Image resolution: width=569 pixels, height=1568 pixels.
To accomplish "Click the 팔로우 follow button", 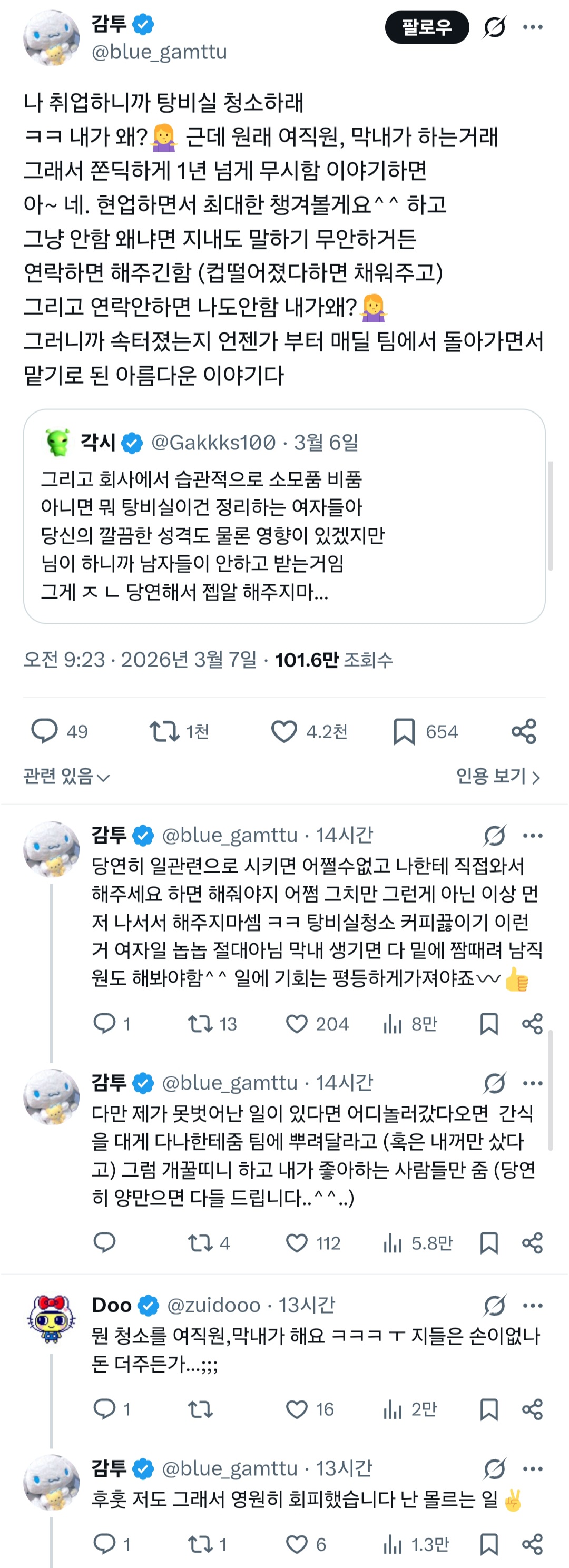I will [x=426, y=27].
